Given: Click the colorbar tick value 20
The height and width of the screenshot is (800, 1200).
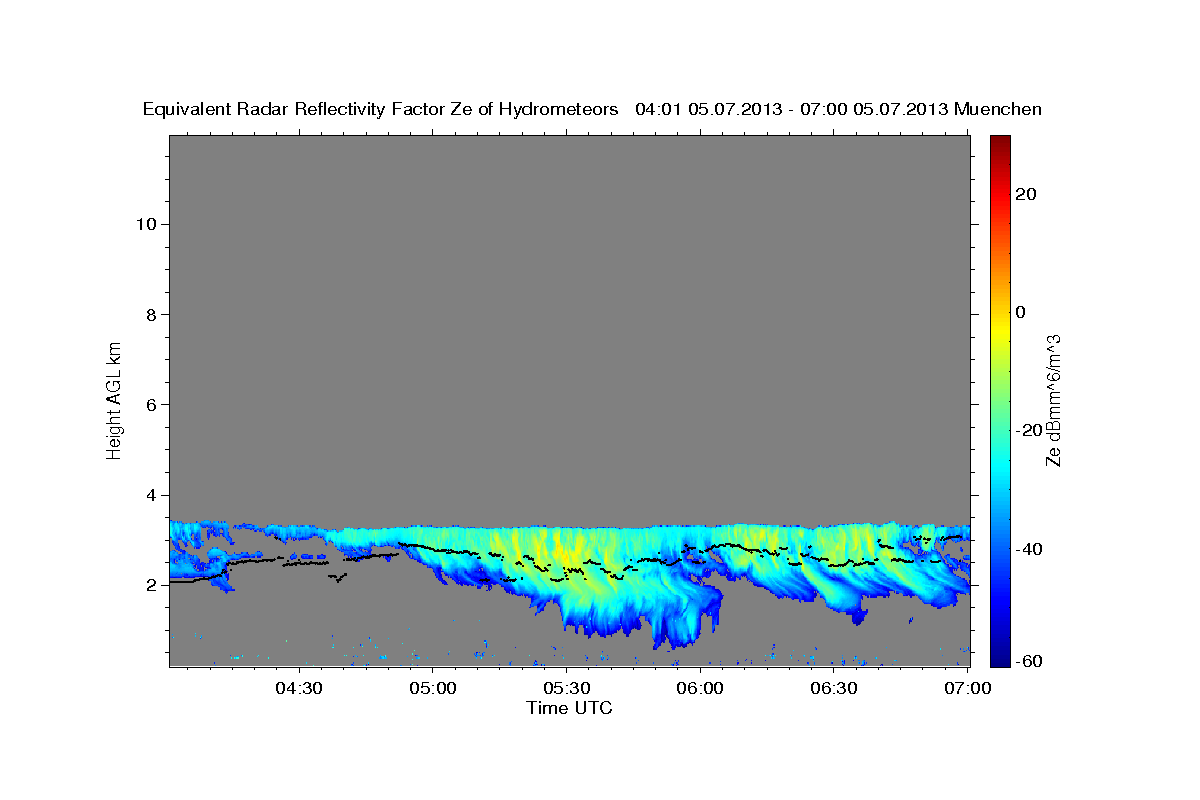Looking at the screenshot, I should [1027, 194].
